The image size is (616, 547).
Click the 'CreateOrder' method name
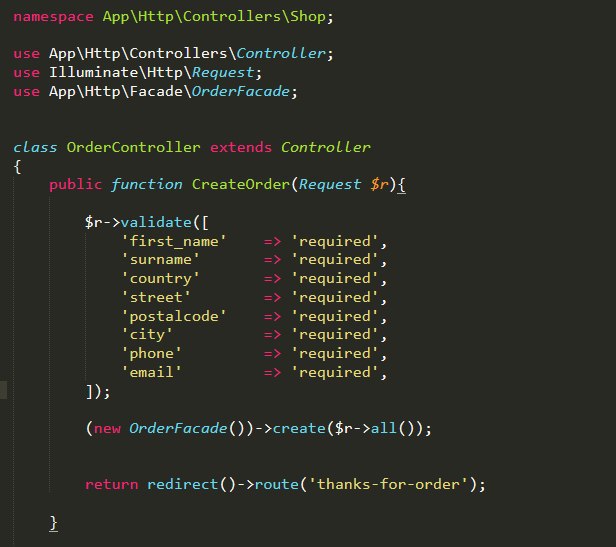tap(241, 184)
